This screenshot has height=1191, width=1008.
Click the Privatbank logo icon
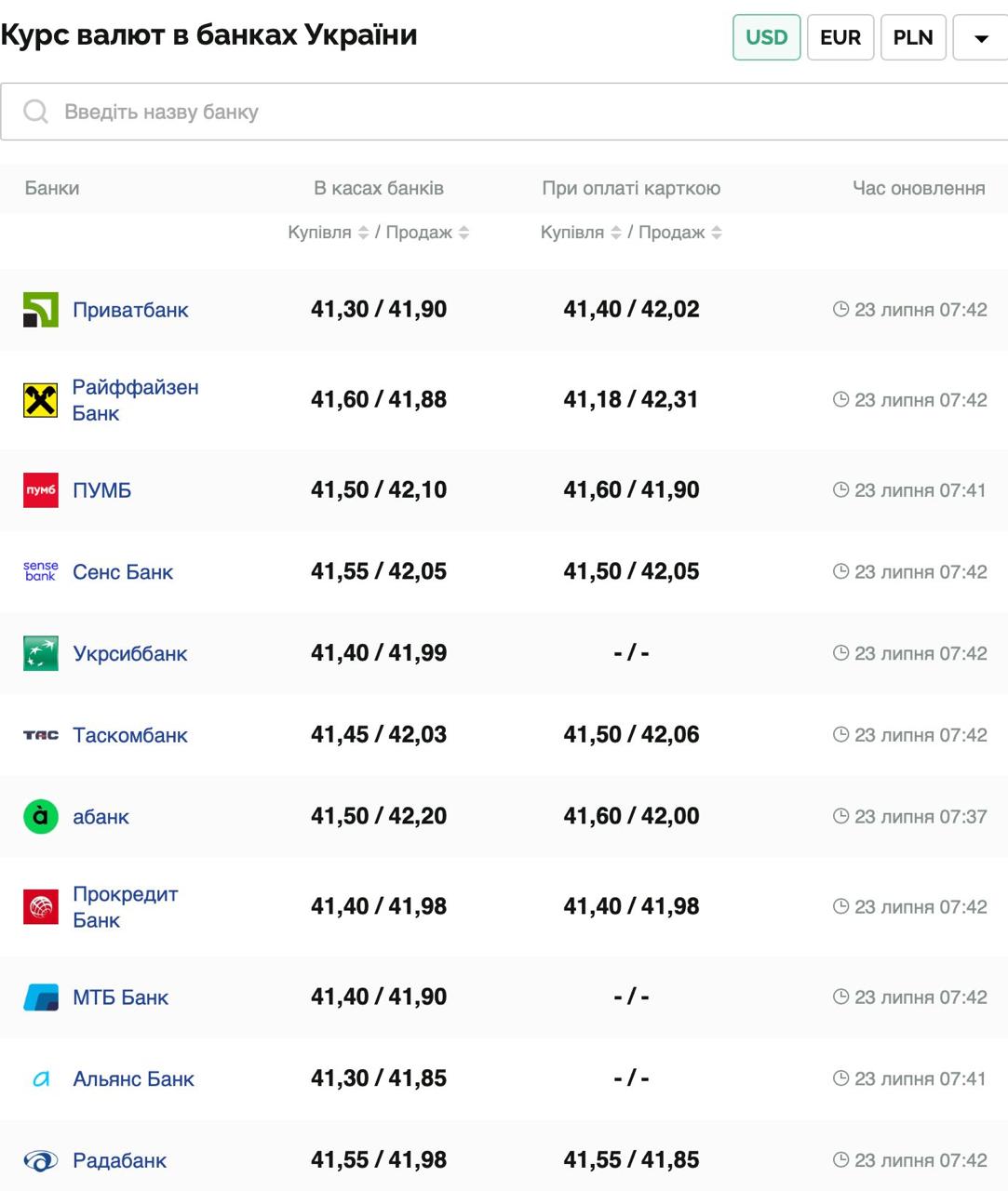click(40, 310)
